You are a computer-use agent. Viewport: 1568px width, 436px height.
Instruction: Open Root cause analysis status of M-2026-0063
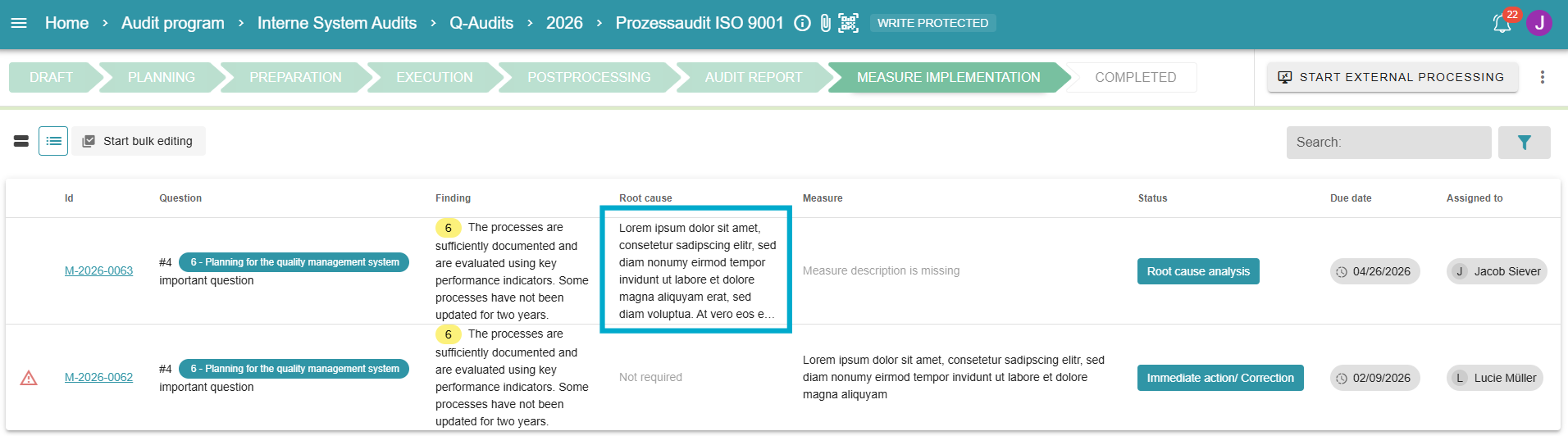click(x=1197, y=271)
